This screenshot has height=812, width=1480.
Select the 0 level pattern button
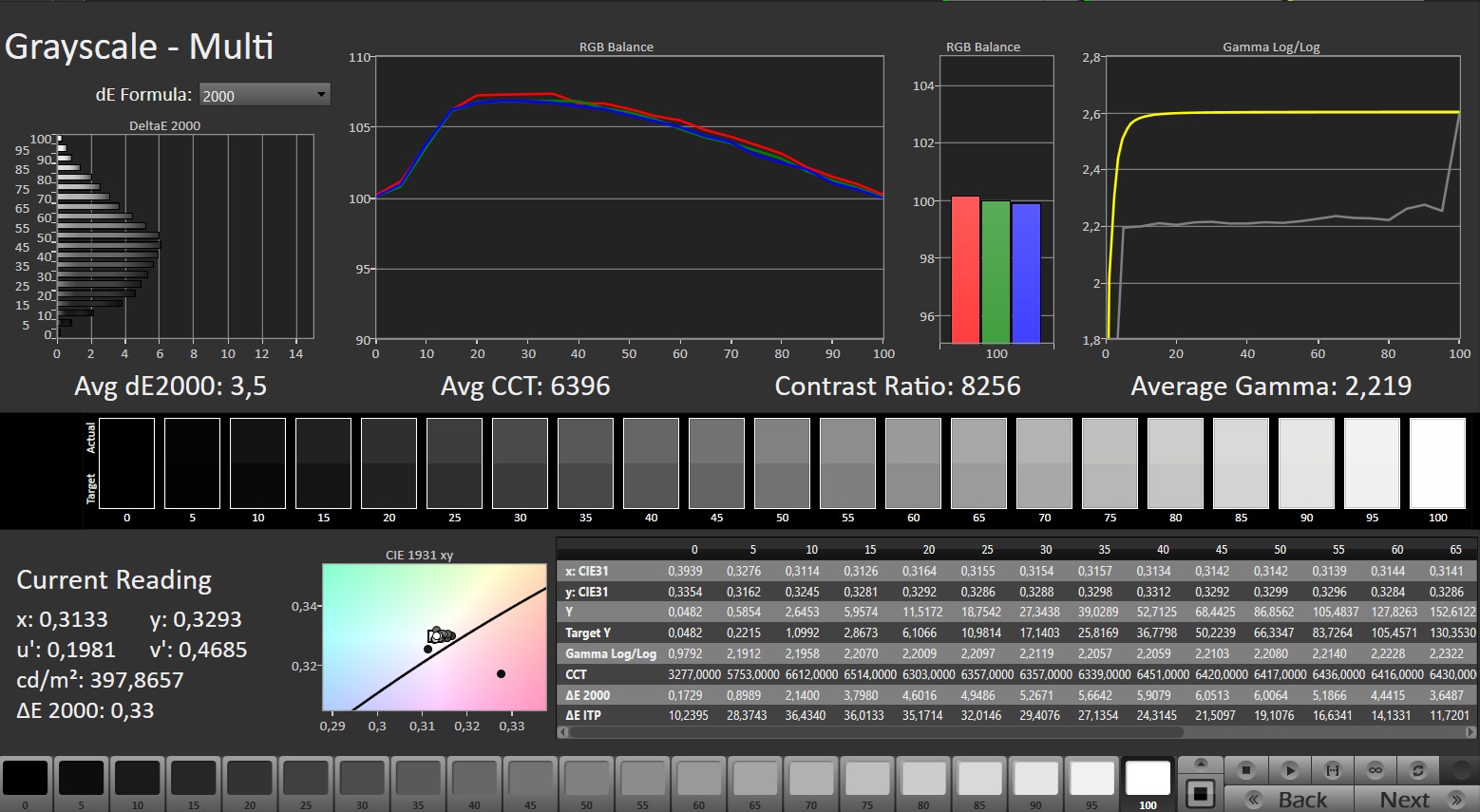[x=26, y=784]
